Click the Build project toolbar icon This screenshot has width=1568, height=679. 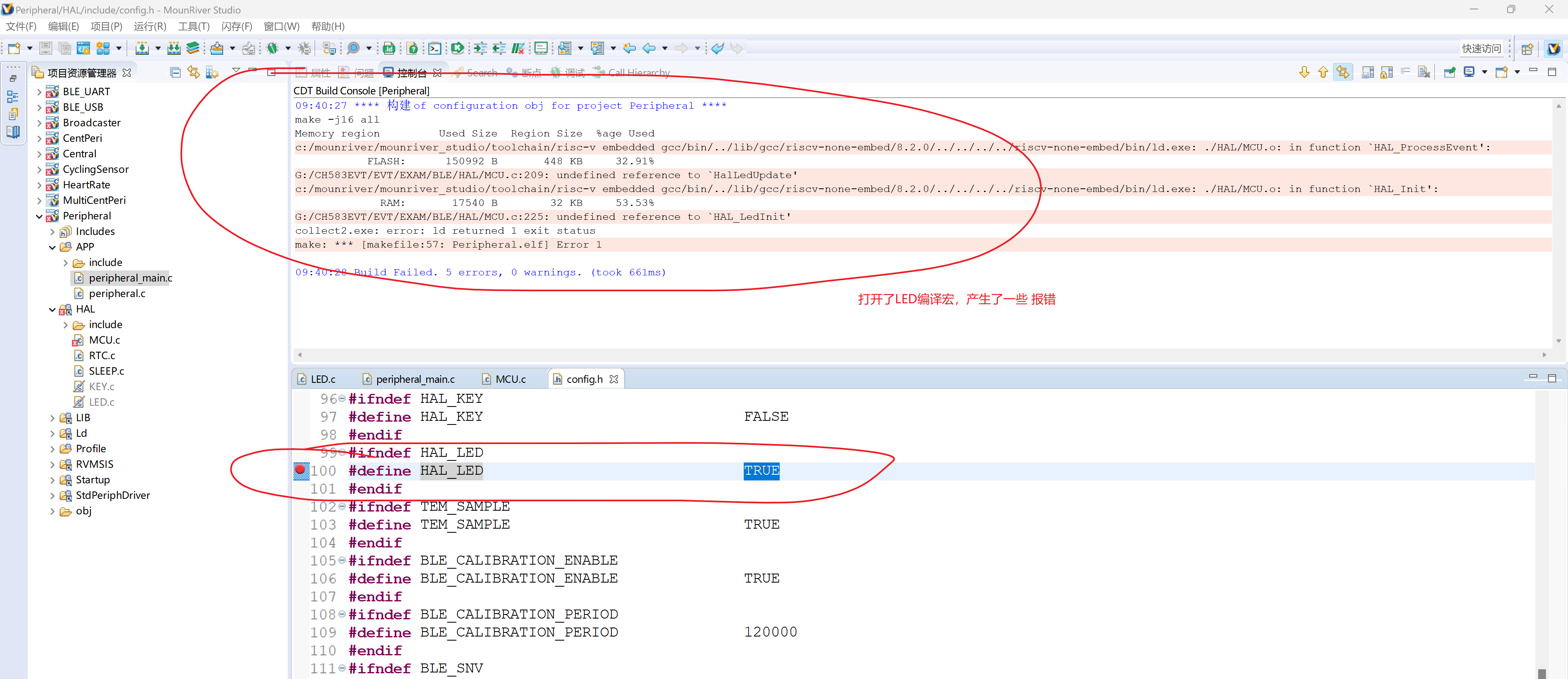click(142, 48)
